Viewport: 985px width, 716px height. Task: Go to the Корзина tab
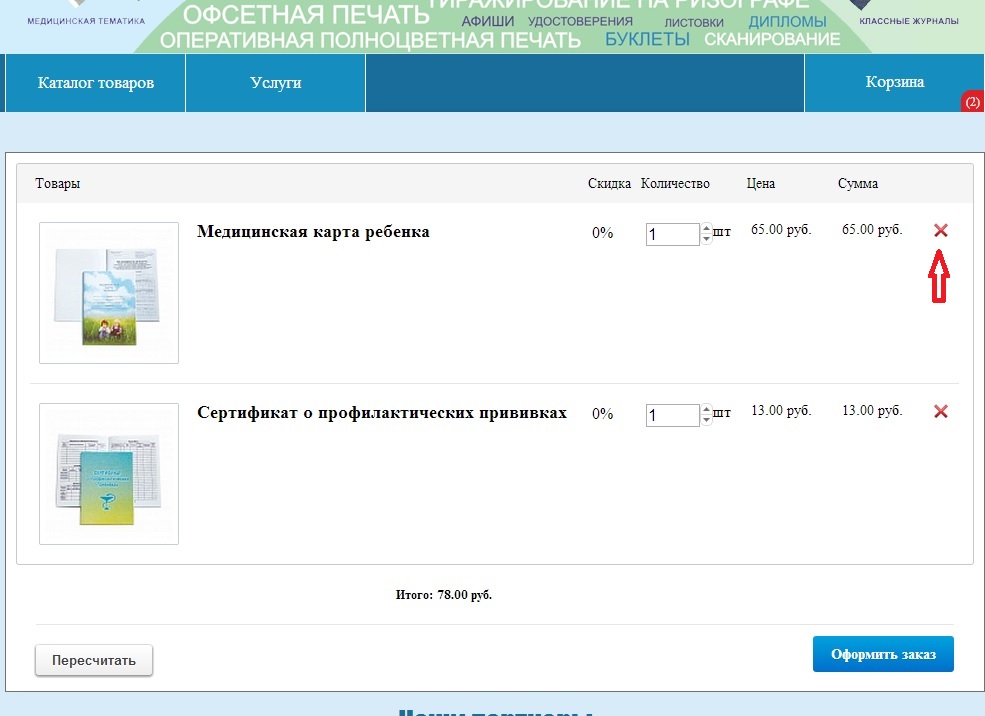click(895, 82)
